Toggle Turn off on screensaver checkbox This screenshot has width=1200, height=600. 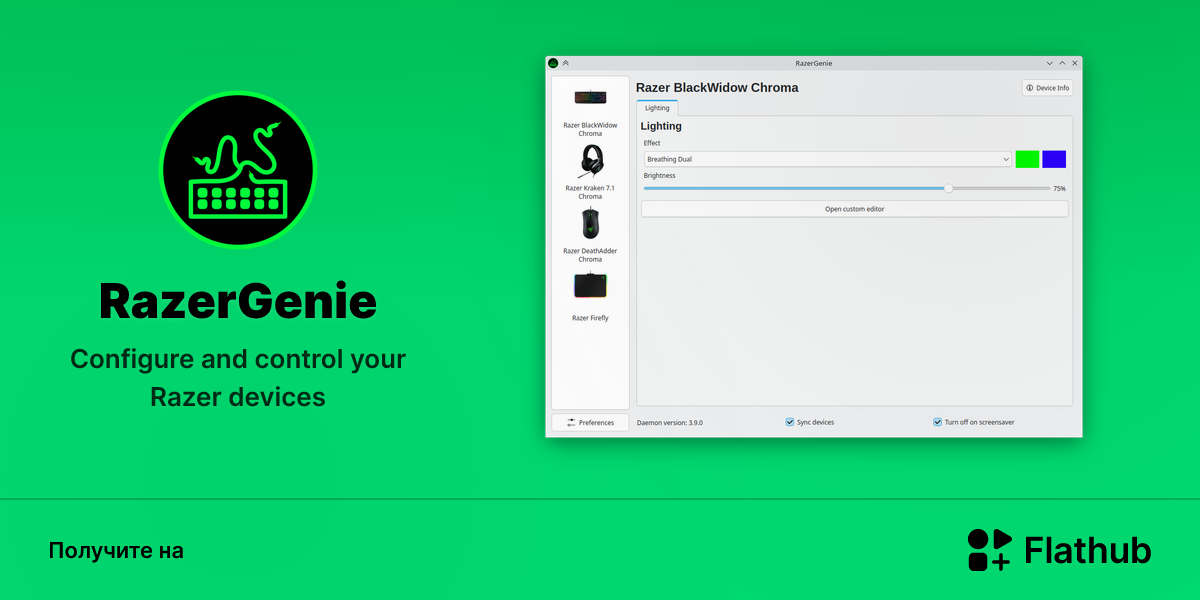click(x=938, y=422)
